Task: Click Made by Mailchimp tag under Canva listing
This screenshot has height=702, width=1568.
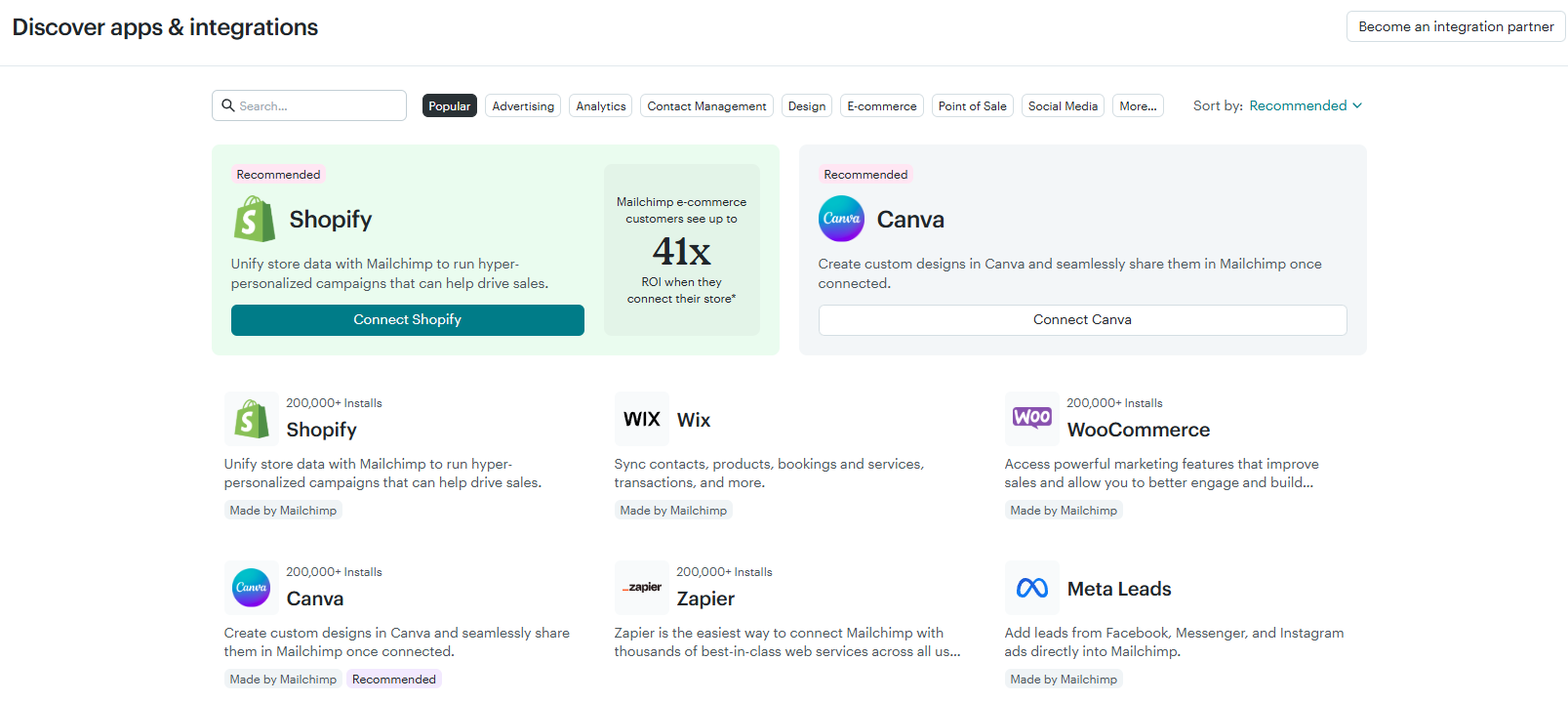Action: [283, 680]
